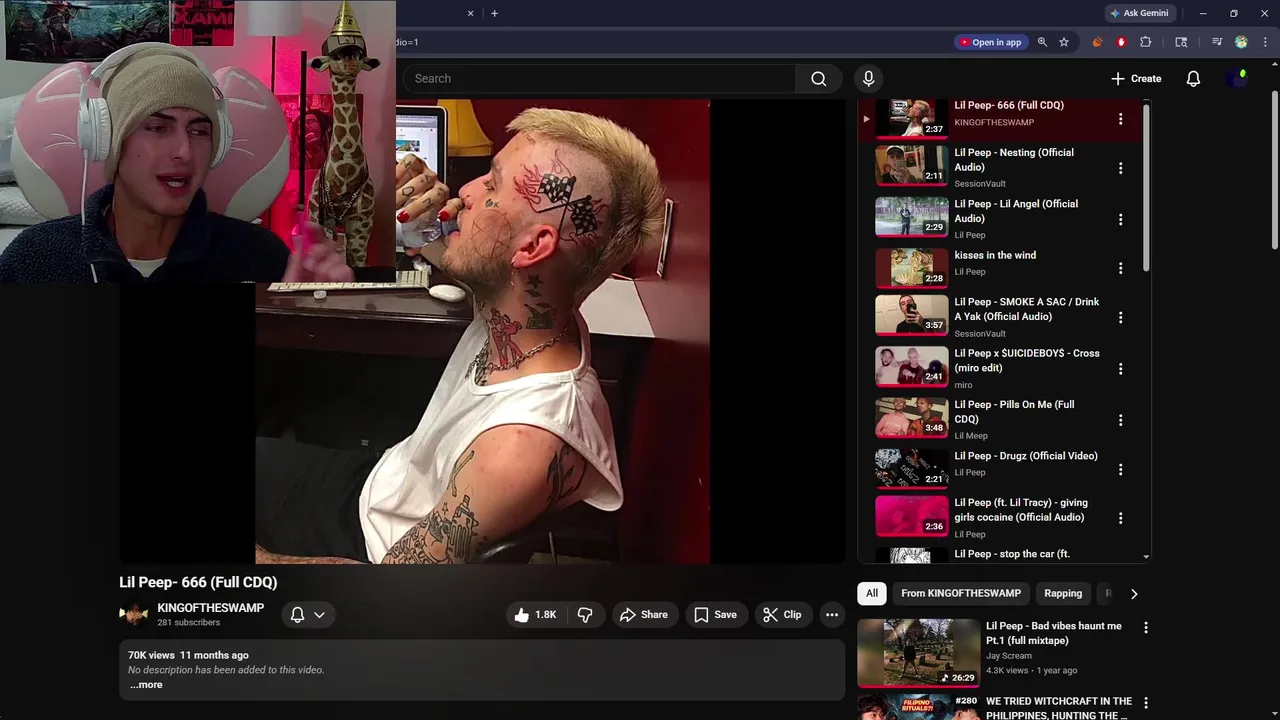Open options for Pills On Me item
1280x720 pixels.
click(x=1120, y=420)
